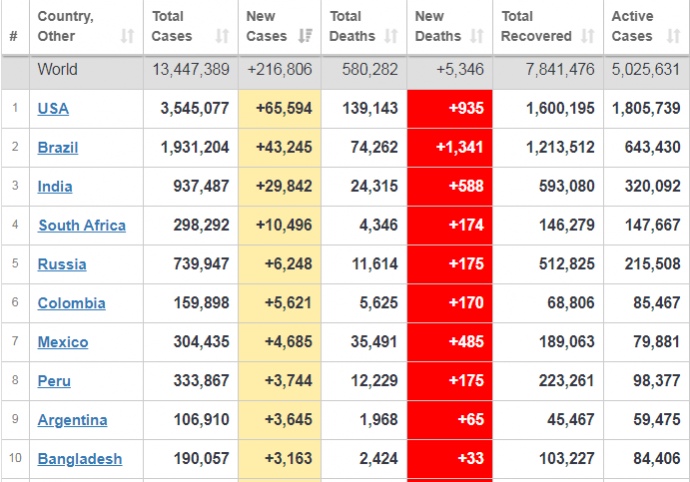Image resolution: width=690 pixels, height=482 pixels.
Task: Click Active Cases sort arrows icon
Action: 673,36
